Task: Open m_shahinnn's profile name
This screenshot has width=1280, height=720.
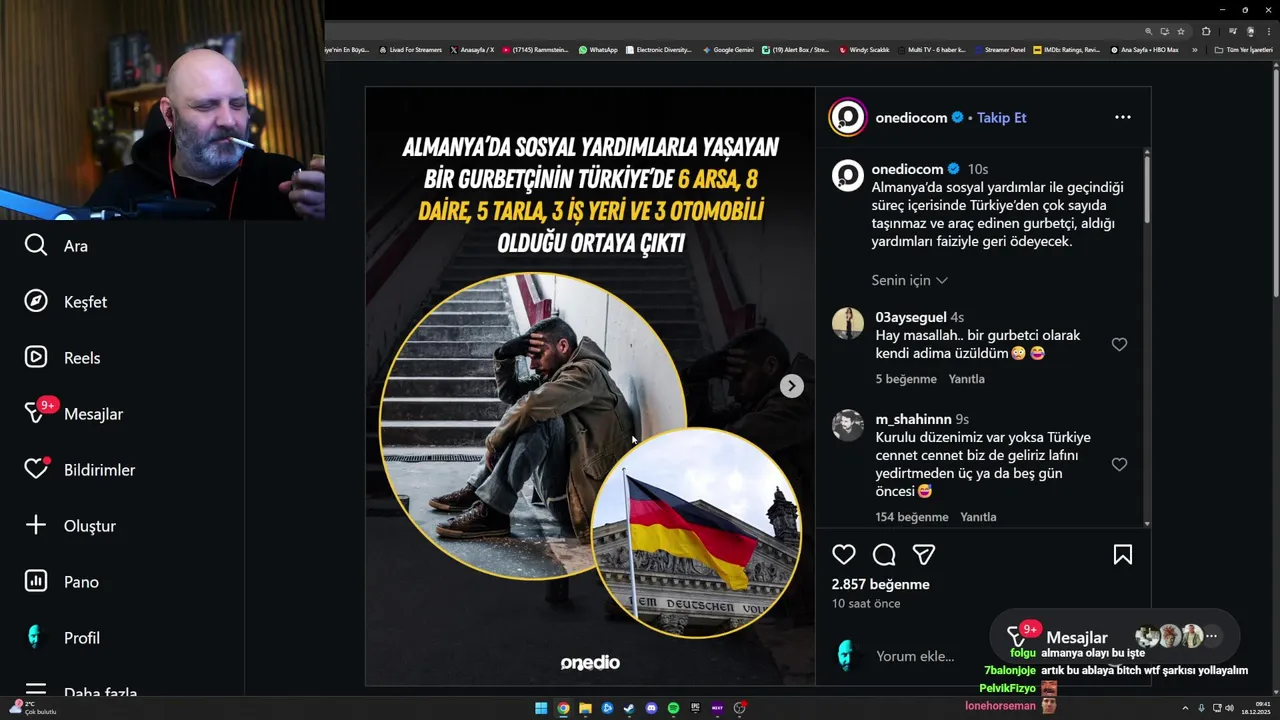Action: click(913, 419)
